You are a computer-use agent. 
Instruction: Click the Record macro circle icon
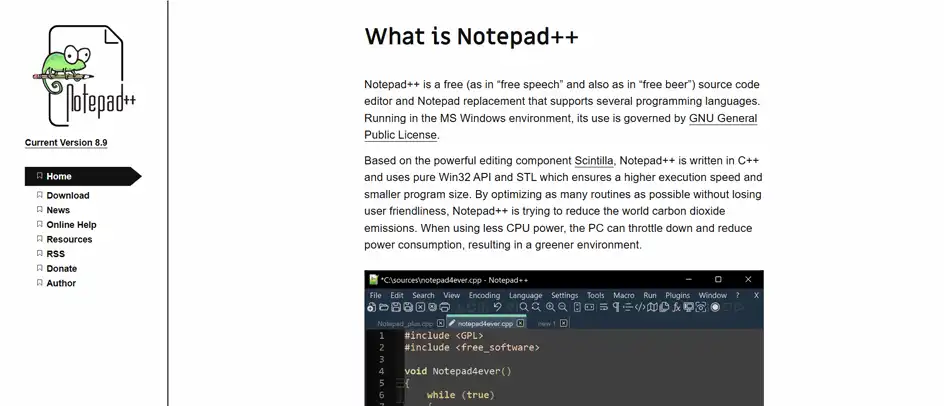(715, 307)
